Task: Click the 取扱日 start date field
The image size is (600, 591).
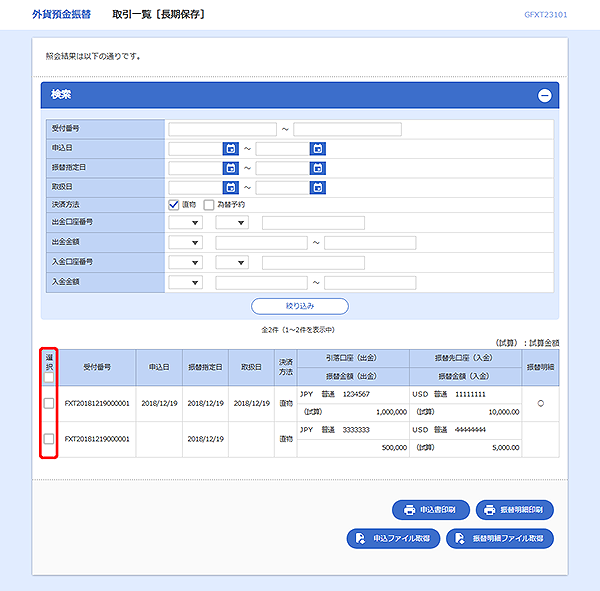Action: pos(196,188)
